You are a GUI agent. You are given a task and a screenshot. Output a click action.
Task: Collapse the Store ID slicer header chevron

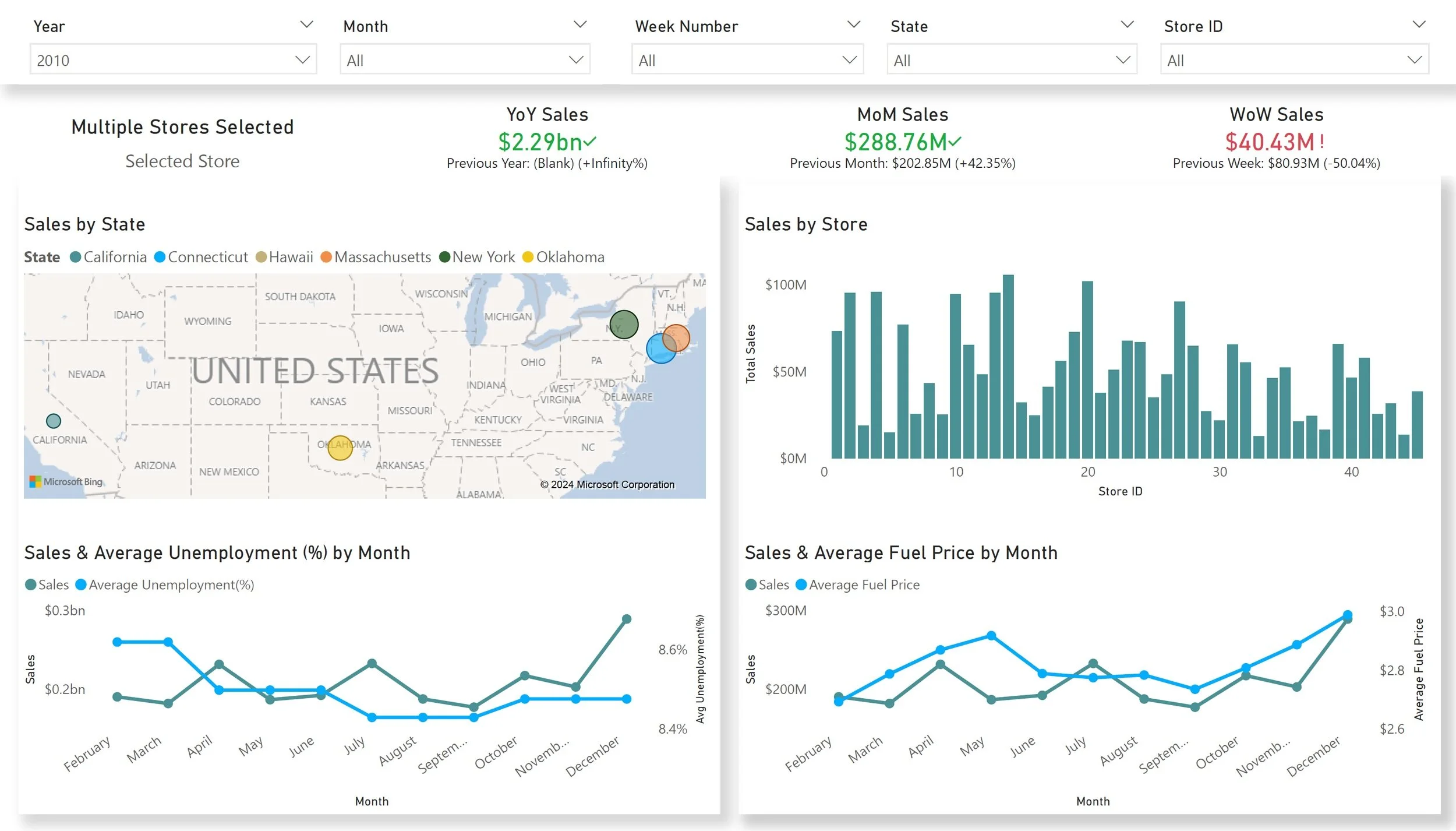tap(1419, 24)
